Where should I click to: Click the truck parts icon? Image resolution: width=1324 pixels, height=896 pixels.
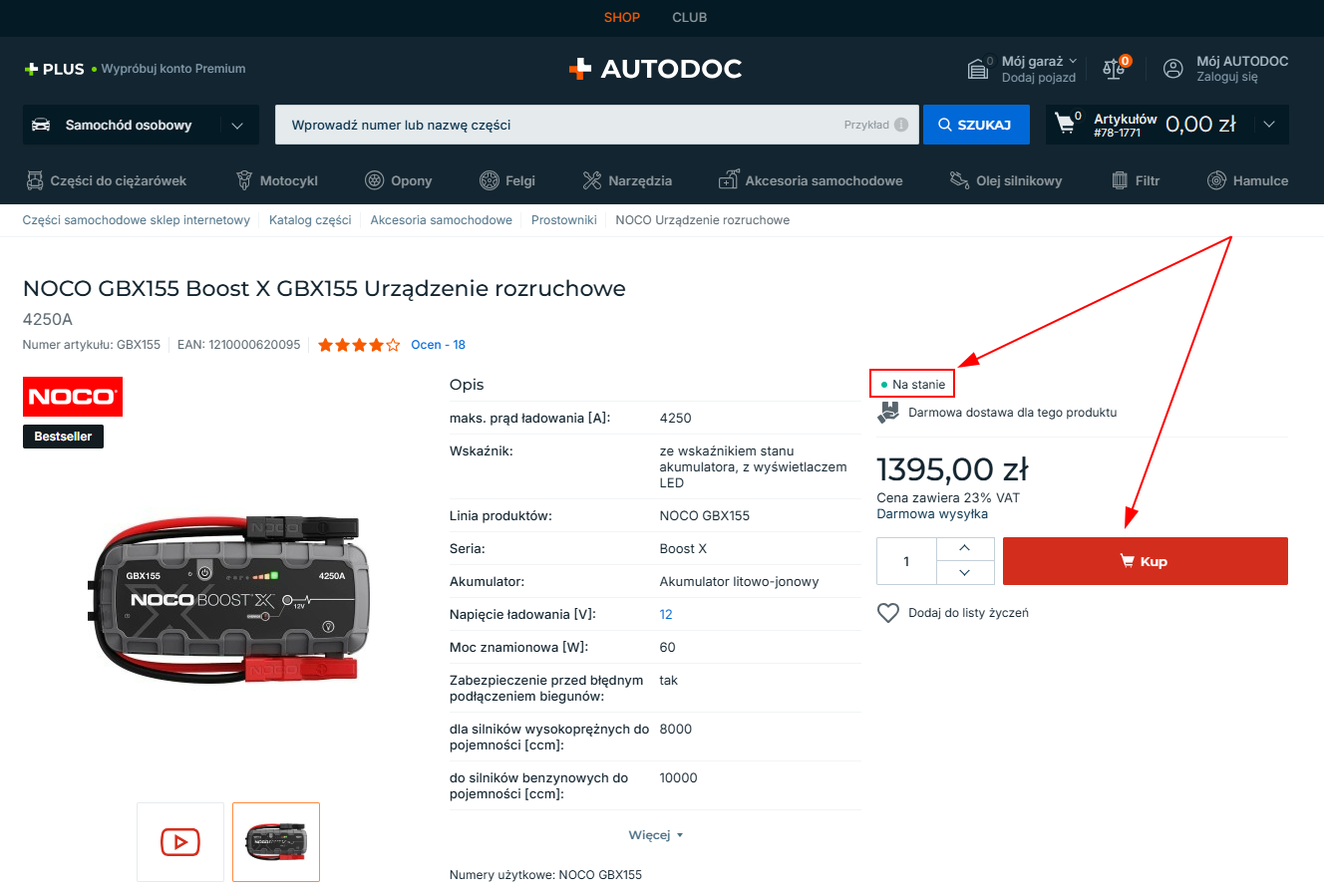coord(35,180)
